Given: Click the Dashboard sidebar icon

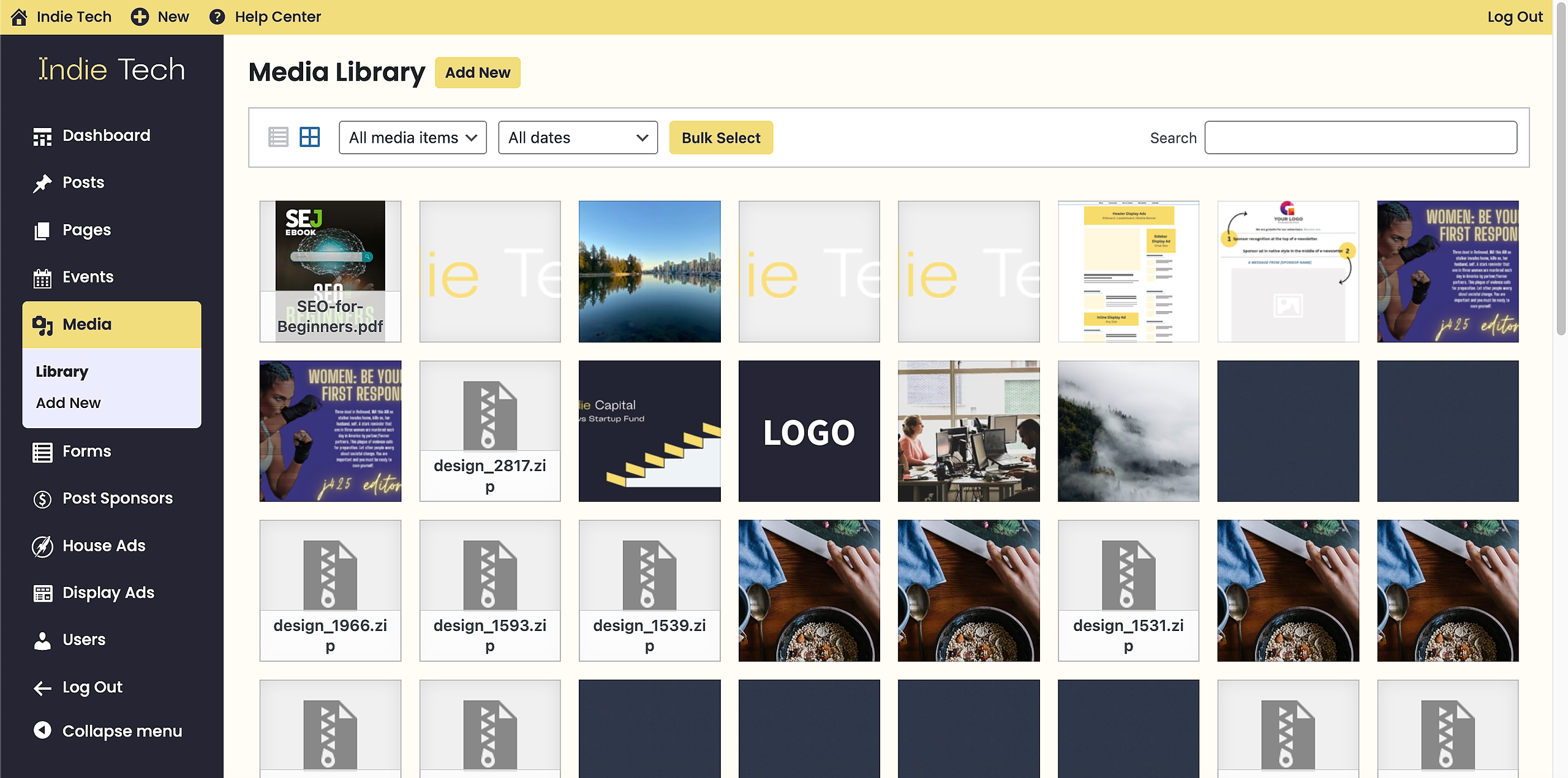Looking at the screenshot, I should (x=42, y=136).
